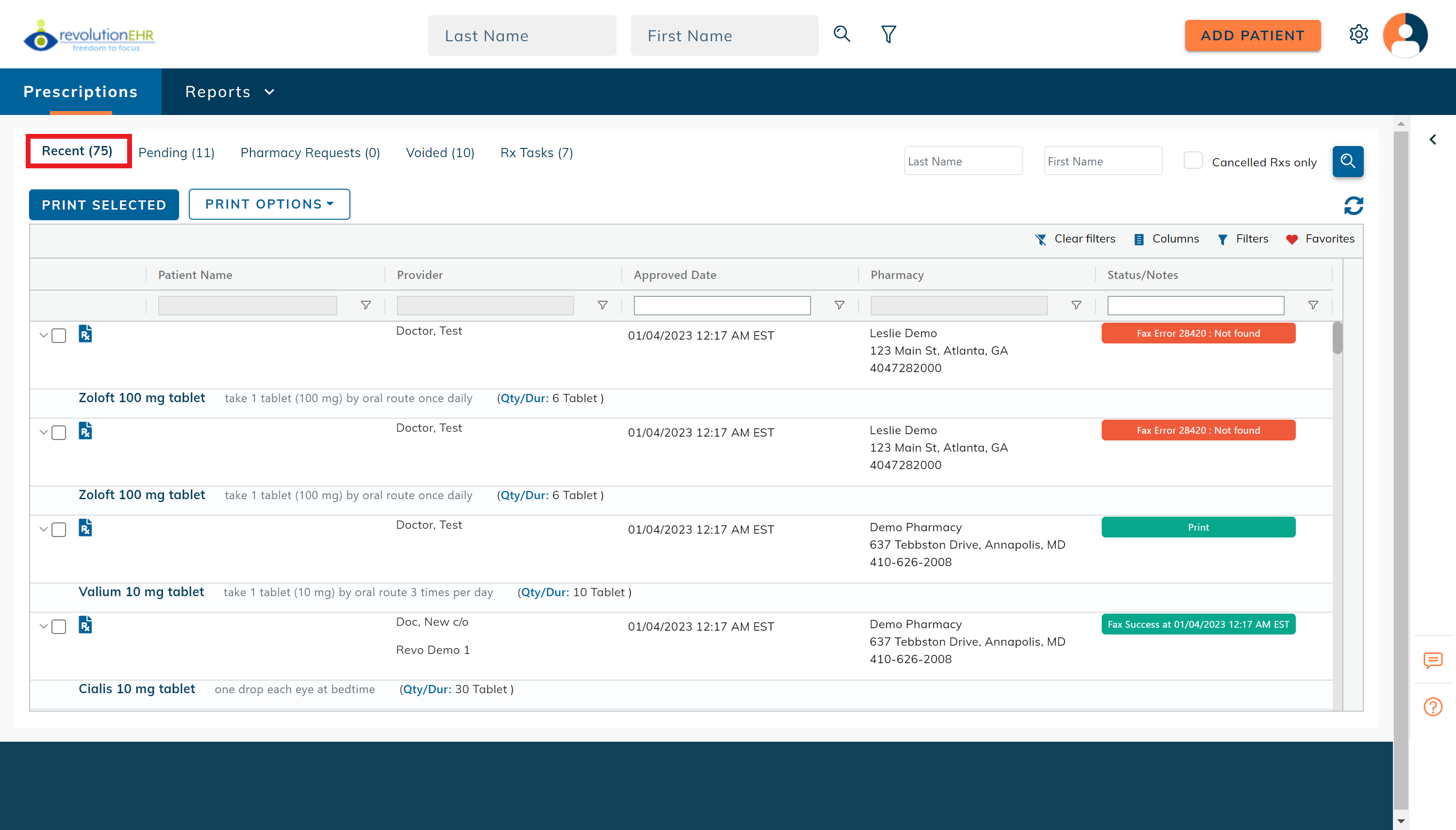Click the ADD PATIENT button

click(x=1252, y=35)
